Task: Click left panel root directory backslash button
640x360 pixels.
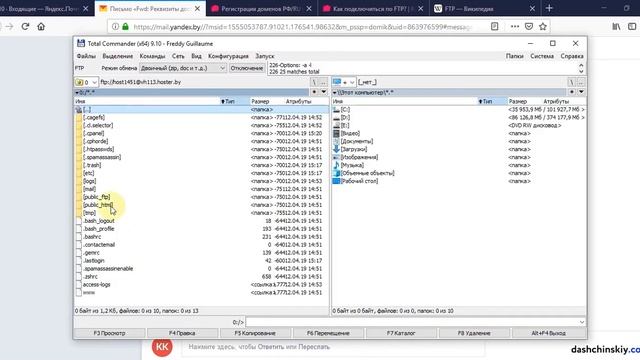Action: pyautogui.click(x=314, y=82)
